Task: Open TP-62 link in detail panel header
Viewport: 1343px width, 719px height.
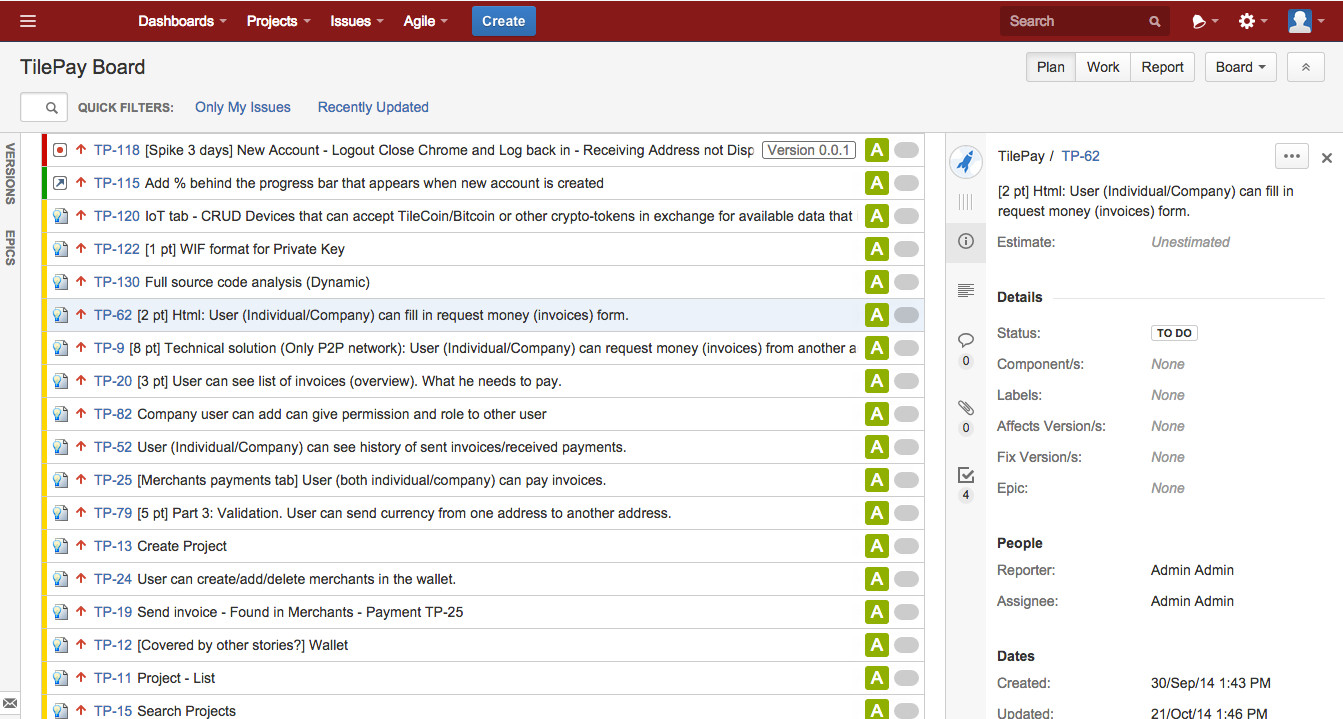Action: pyautogui.click(x=1081, y=156)
